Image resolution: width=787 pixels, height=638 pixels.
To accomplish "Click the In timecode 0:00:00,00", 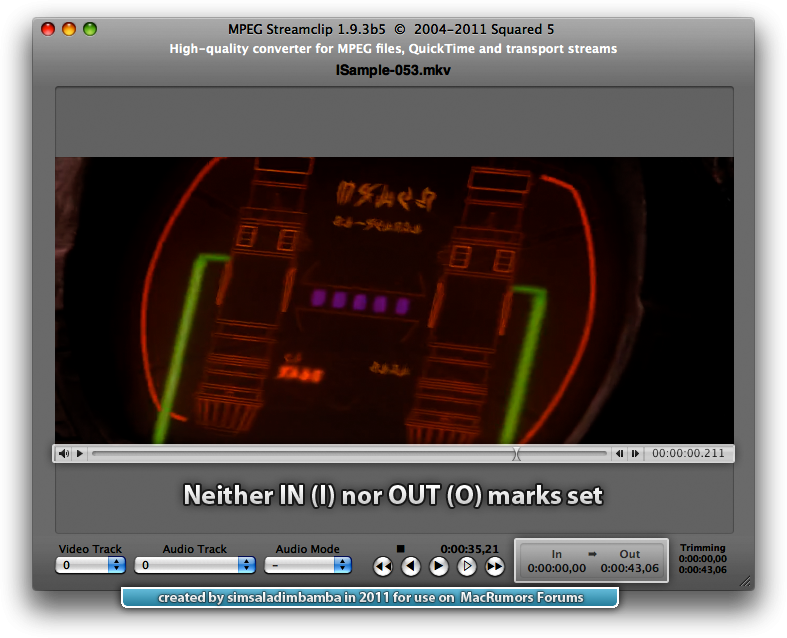I will [557, 568].
